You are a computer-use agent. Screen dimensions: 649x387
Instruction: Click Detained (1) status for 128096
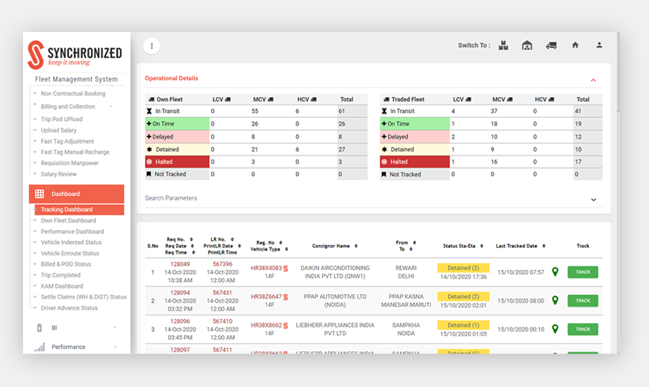pyautogui.click(x=463, y=325)
